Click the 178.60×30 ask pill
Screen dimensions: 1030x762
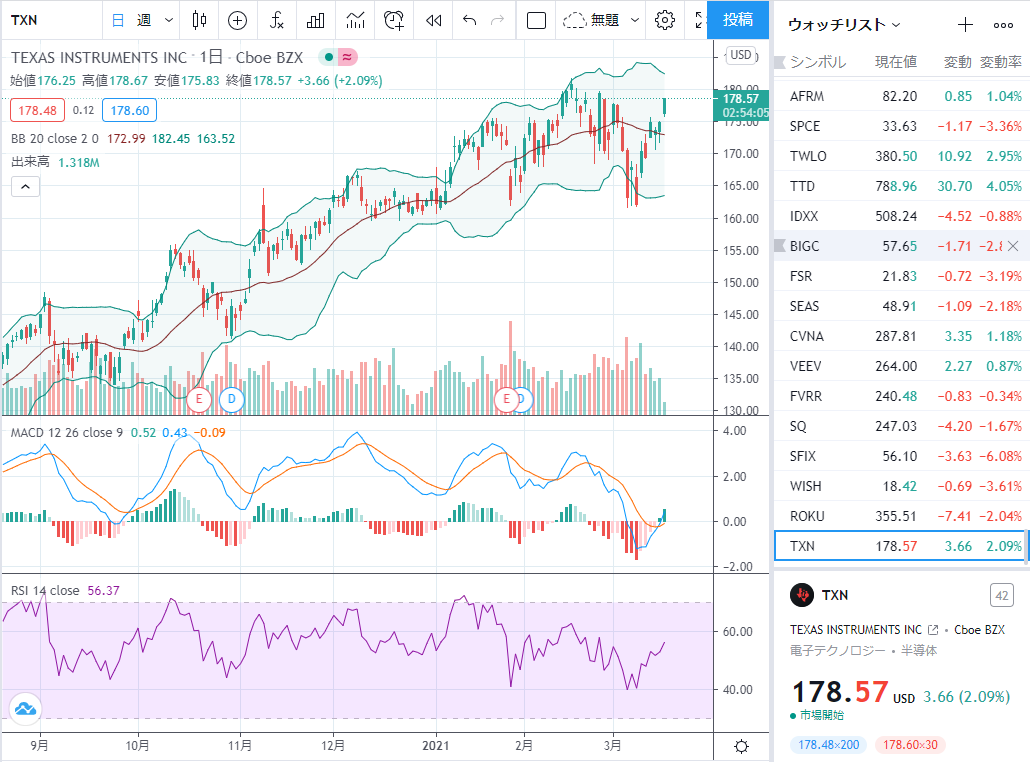[x=910, y=744]
